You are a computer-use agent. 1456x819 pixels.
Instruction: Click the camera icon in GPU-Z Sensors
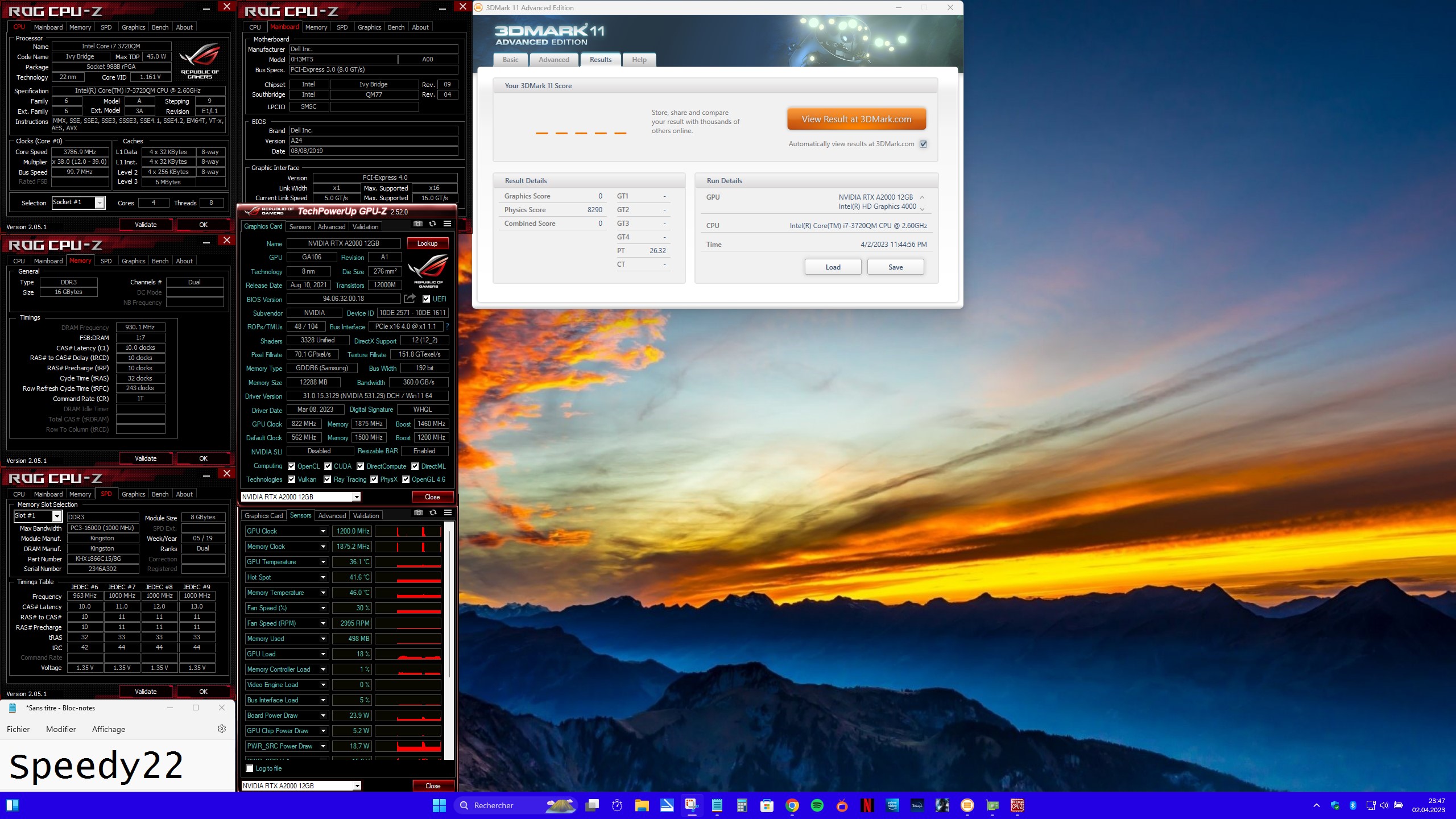[419, 513]
